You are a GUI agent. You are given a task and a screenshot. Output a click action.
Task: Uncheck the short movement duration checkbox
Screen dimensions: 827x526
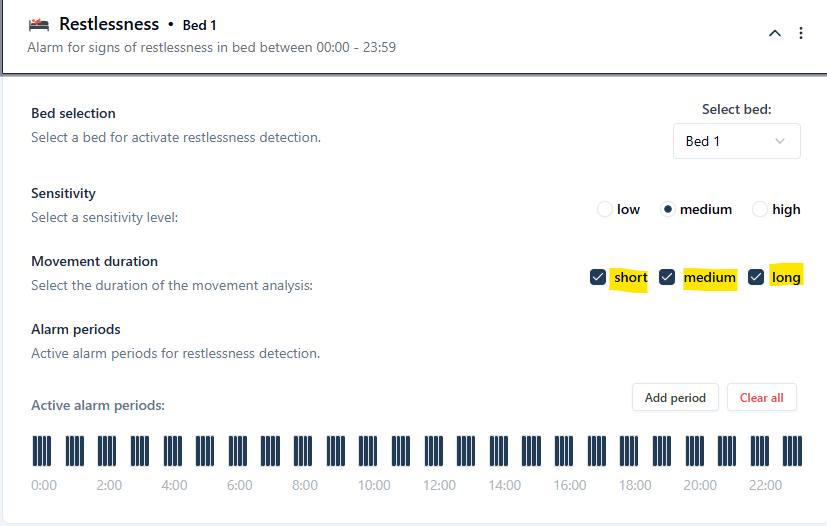(598, 277)
